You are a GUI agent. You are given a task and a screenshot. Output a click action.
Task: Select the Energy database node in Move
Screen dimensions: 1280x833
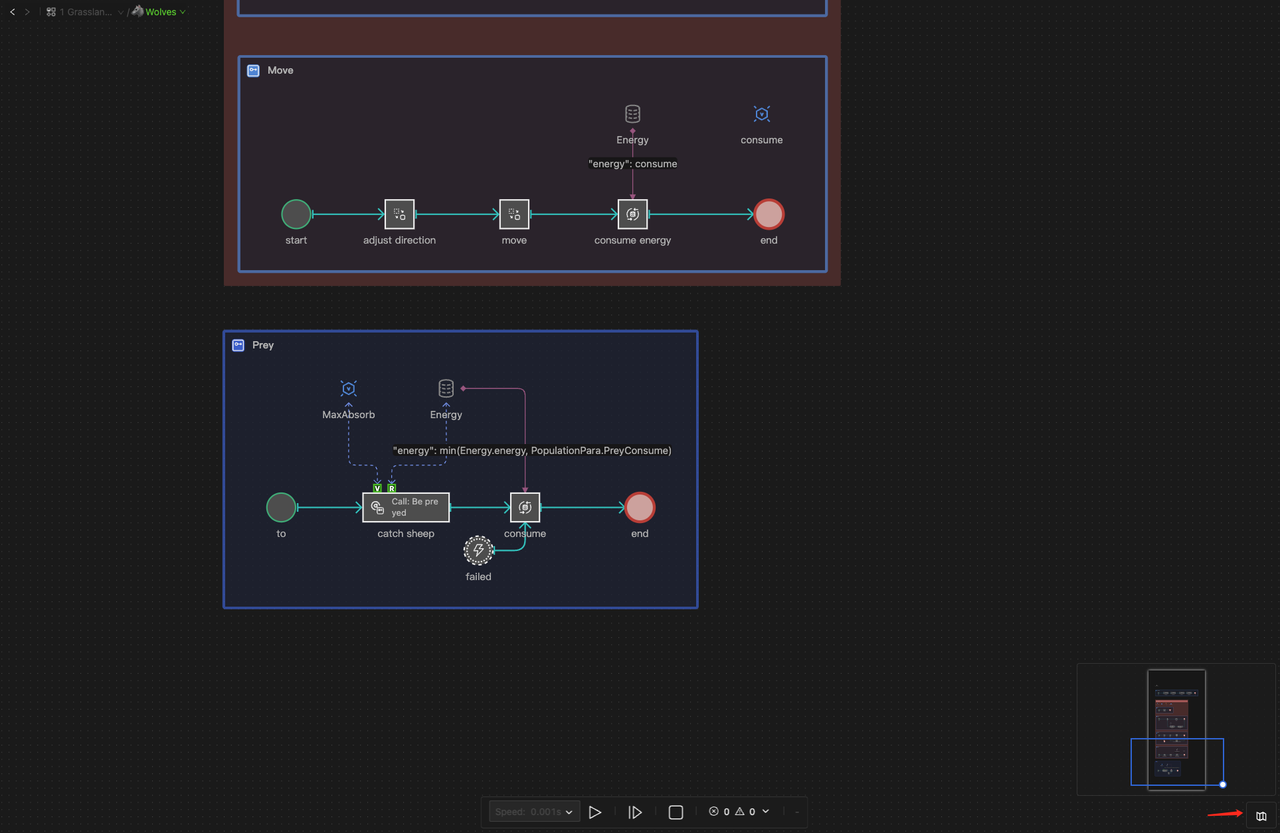click(x=632, y=115)
